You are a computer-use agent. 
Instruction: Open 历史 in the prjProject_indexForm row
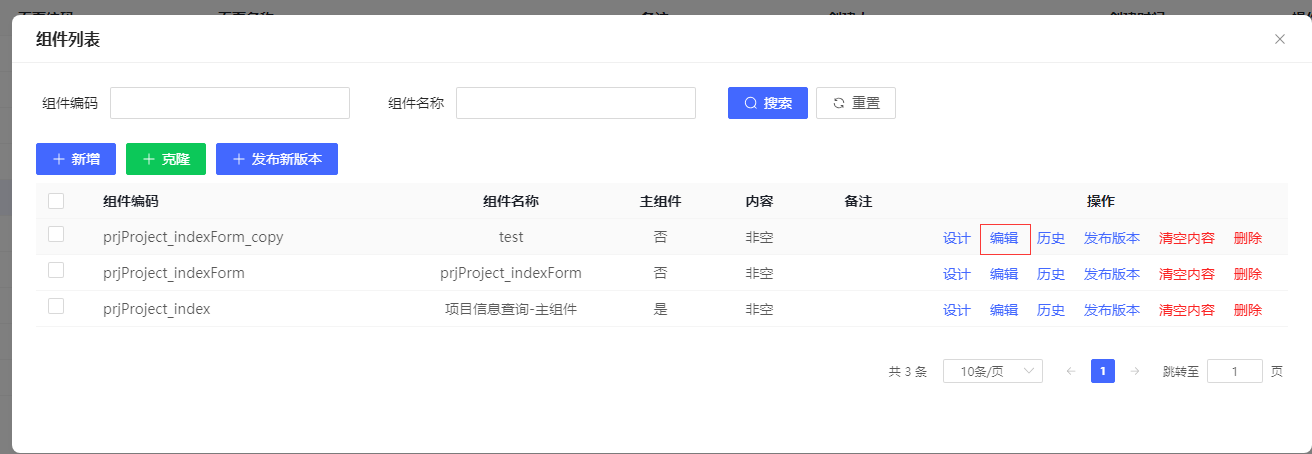(1051, 274)
